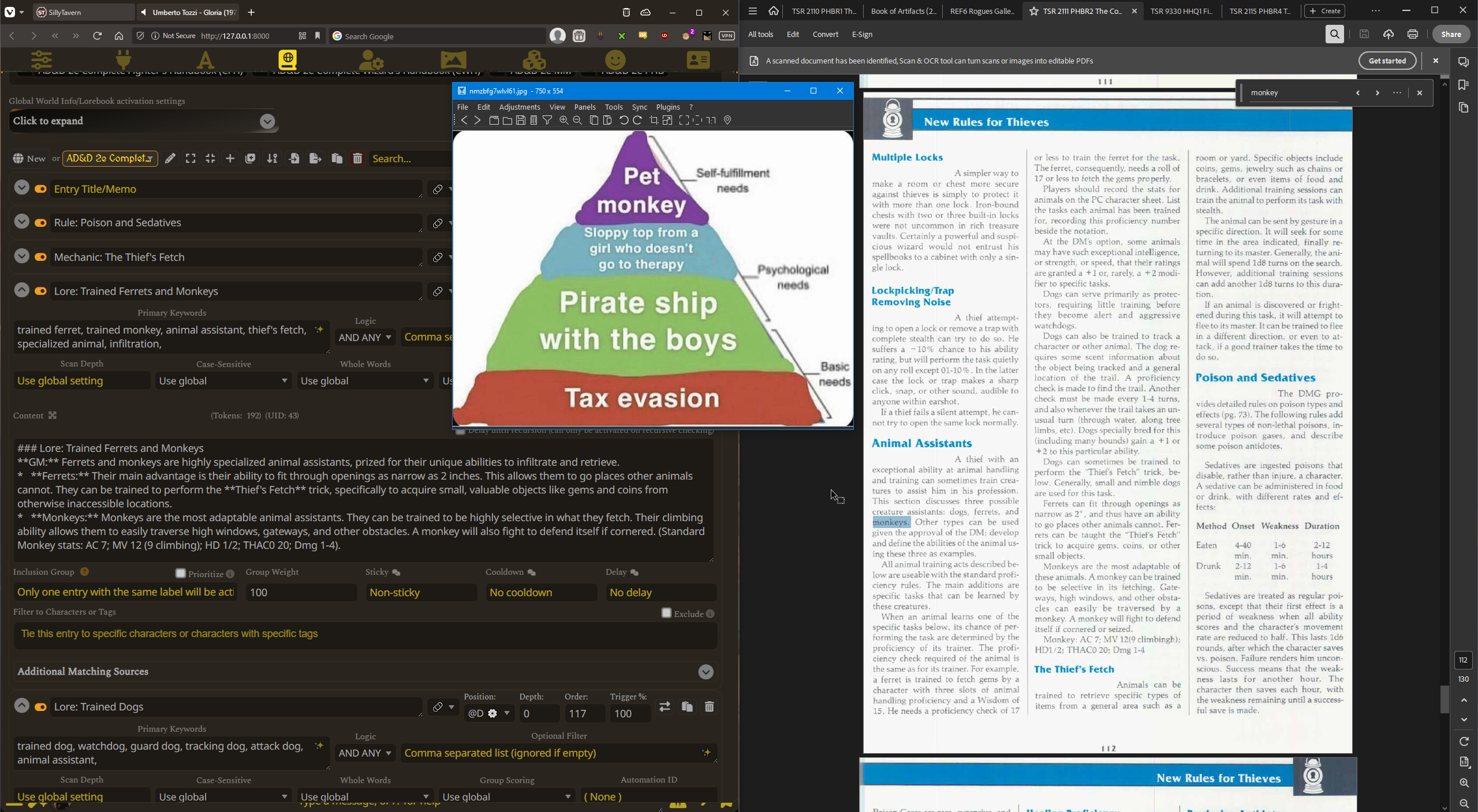Click the save icon in image viewer
The image size is (1478, 812).
pyautogui.click(x=520, y=120)
